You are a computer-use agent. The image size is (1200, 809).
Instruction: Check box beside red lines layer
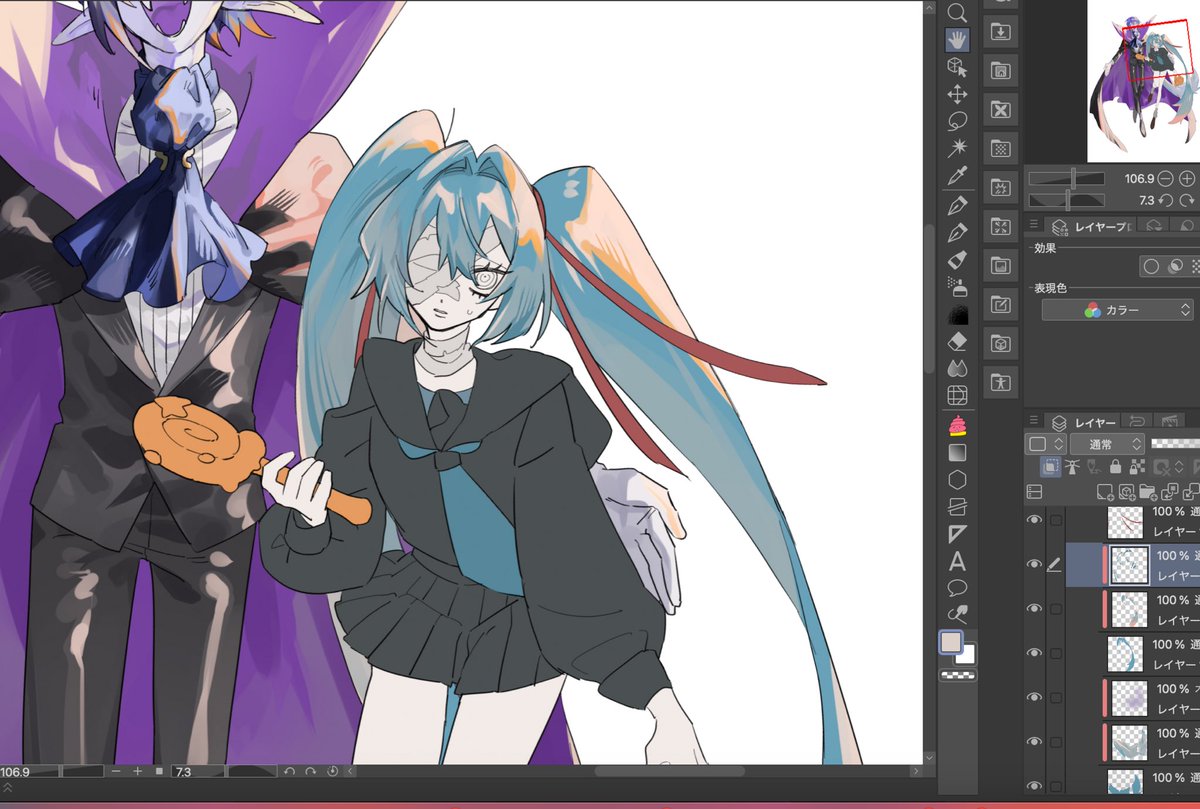1055,520
